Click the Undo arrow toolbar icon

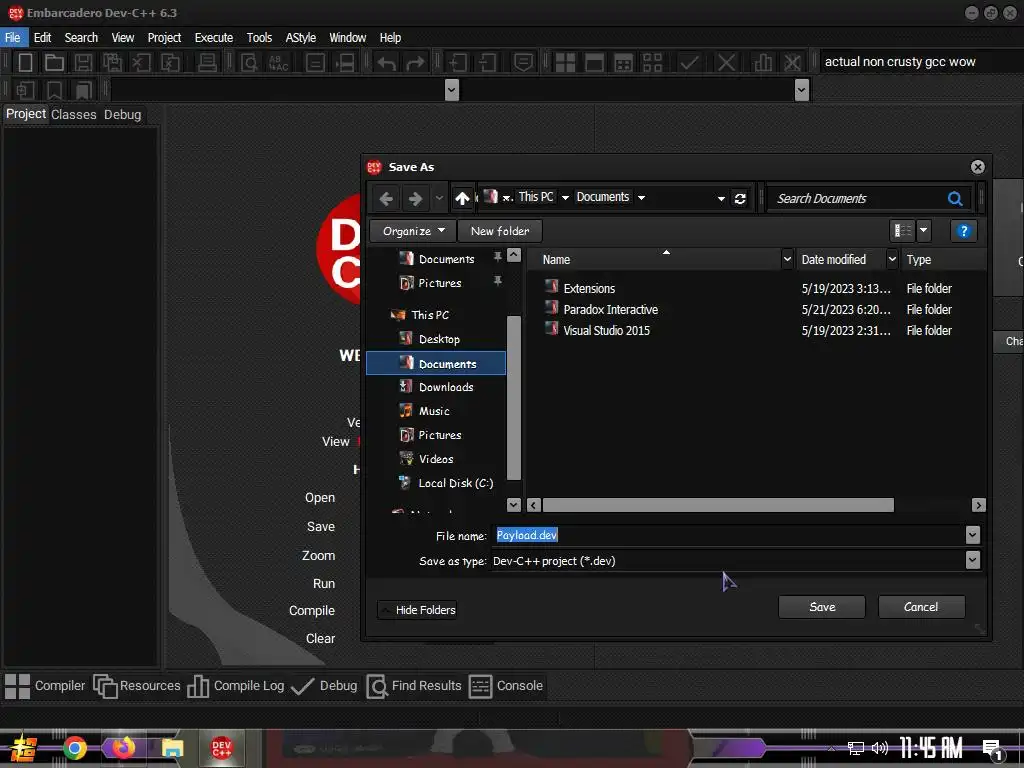point(387,63)
